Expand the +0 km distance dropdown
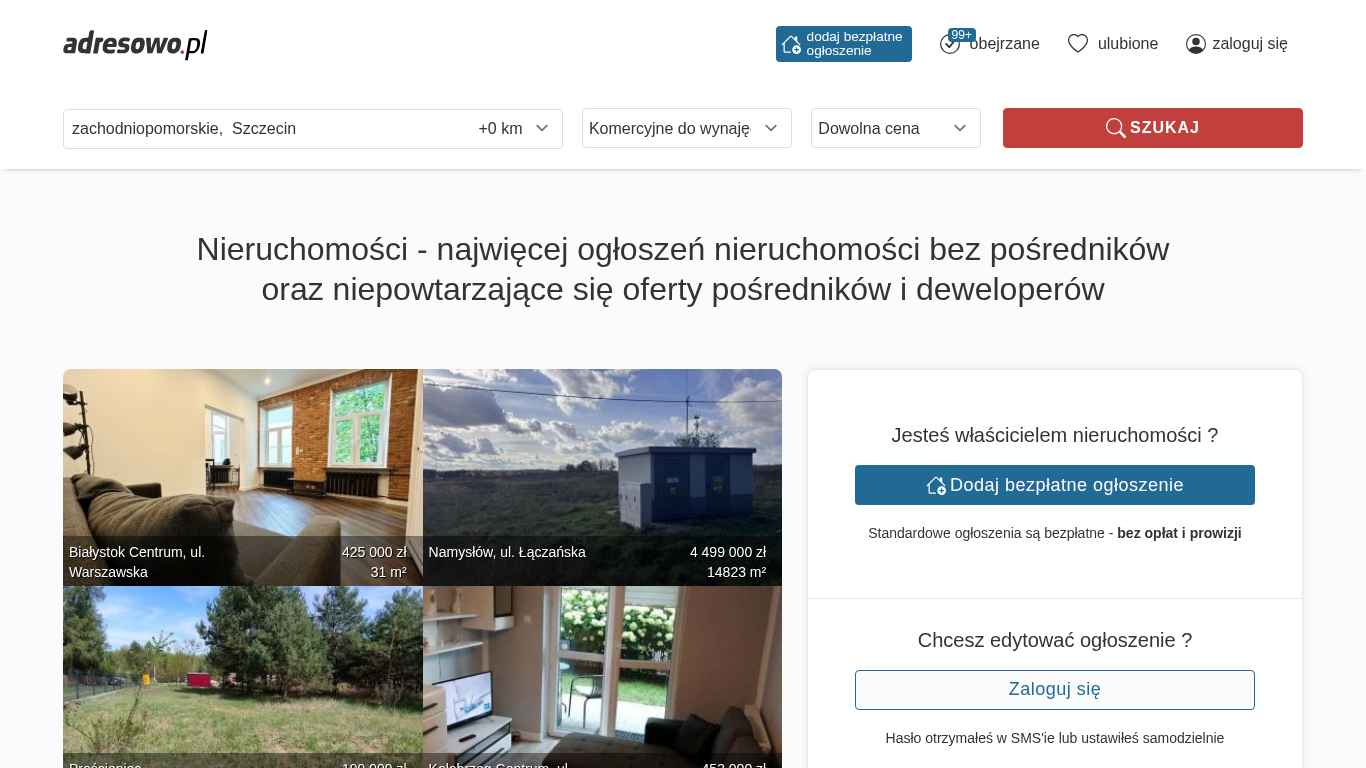The image size is (1366, 768). coord(513,128)
